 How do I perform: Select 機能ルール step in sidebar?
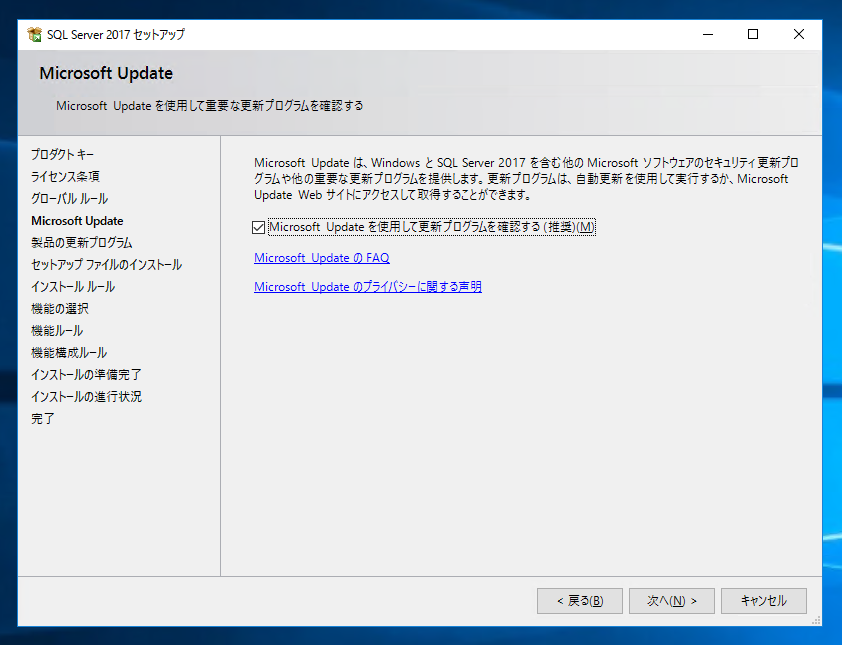pyautogui.click(x=57, y=331)
